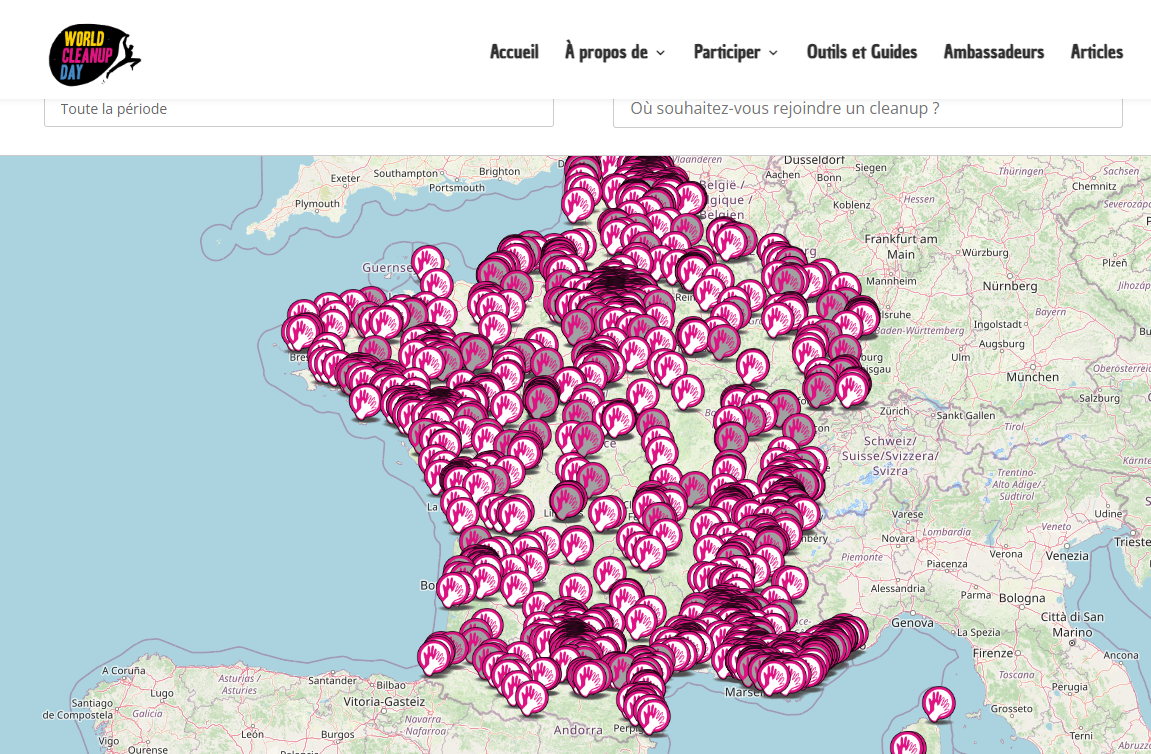Click the Southampton map label
Image resolution: width=1151 pixels, height=754 pixels.
click(405, 173)
